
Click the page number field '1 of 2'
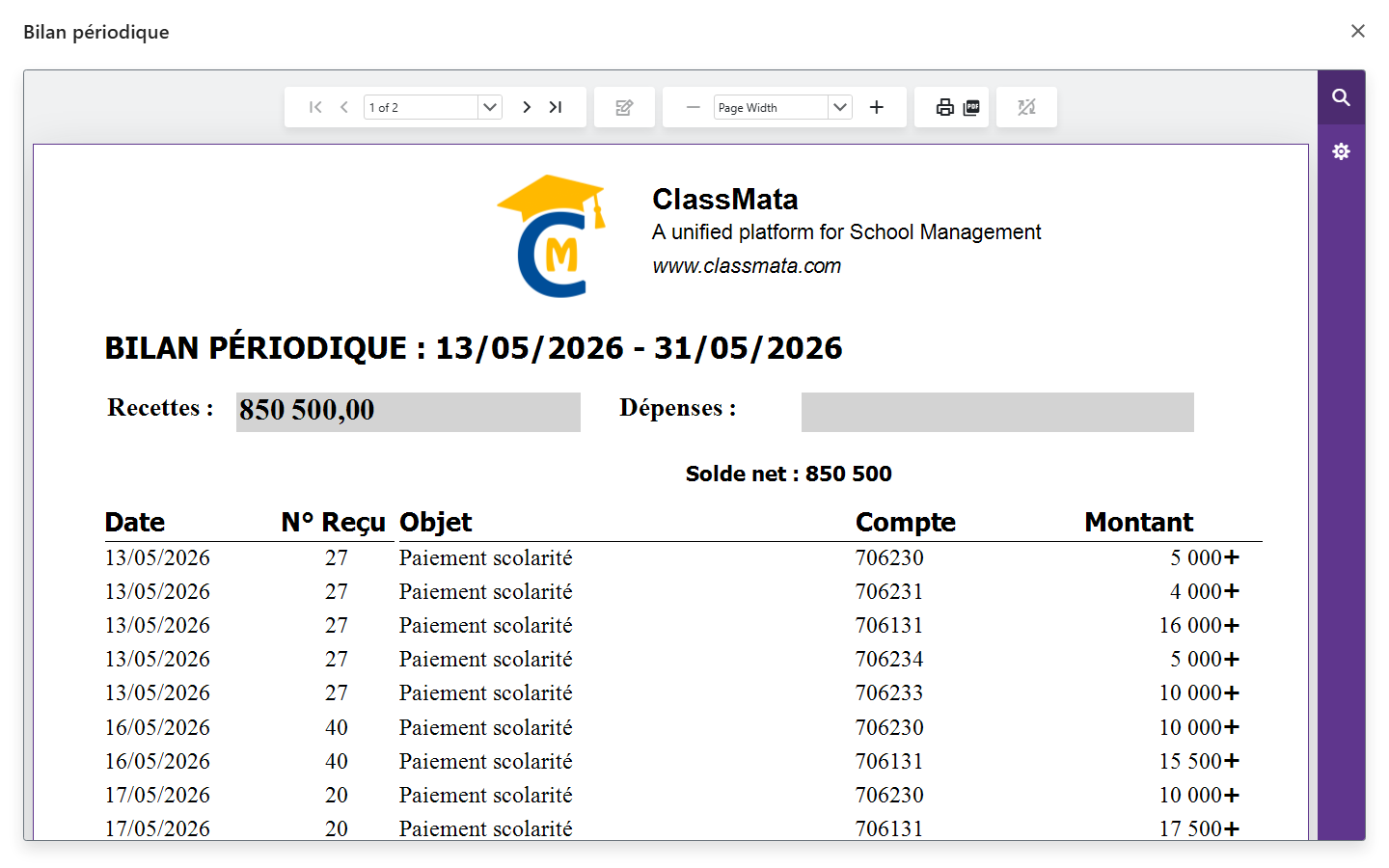click(421, 107)
